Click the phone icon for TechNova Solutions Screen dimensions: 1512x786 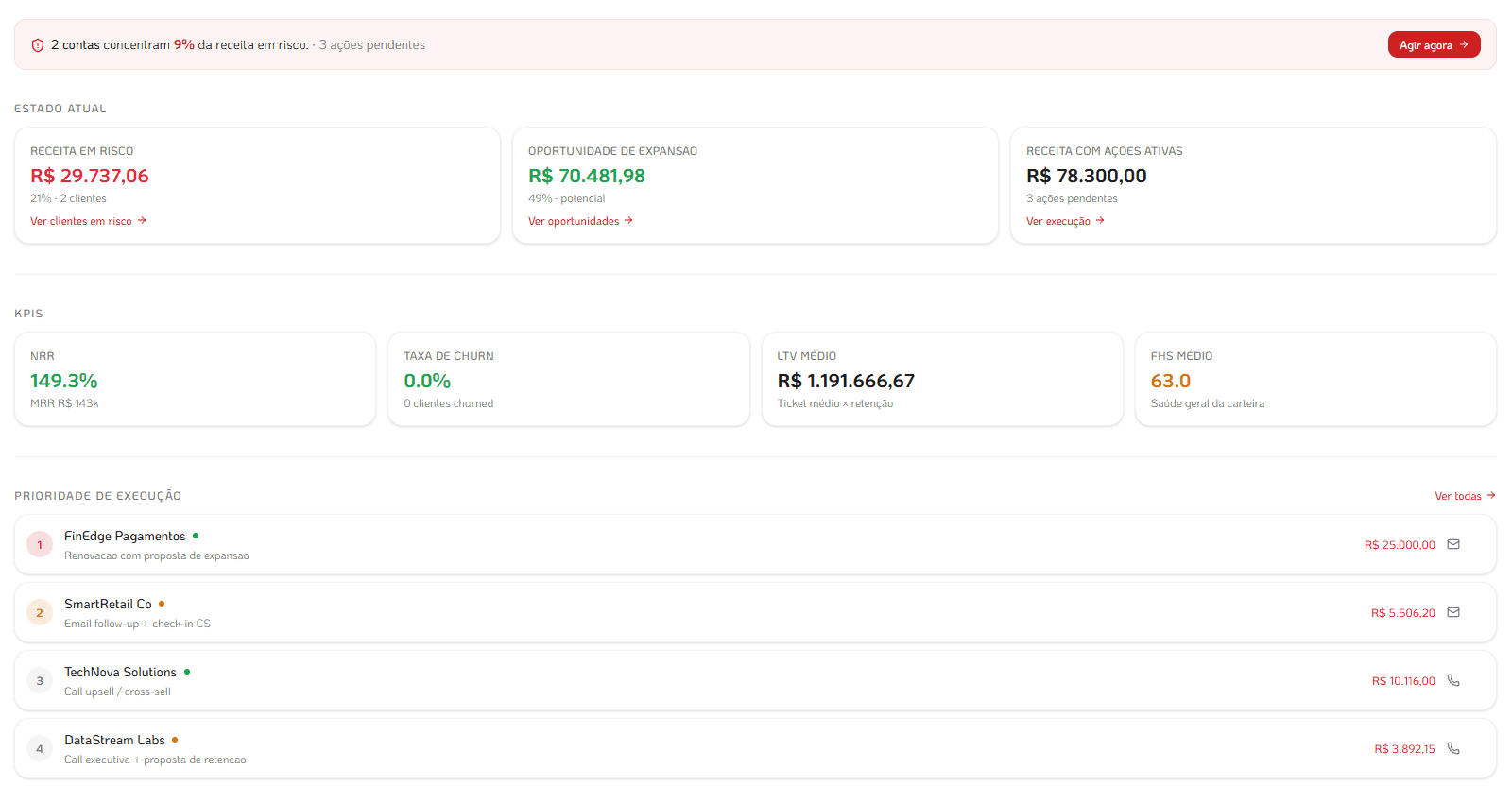(1453, 680)
